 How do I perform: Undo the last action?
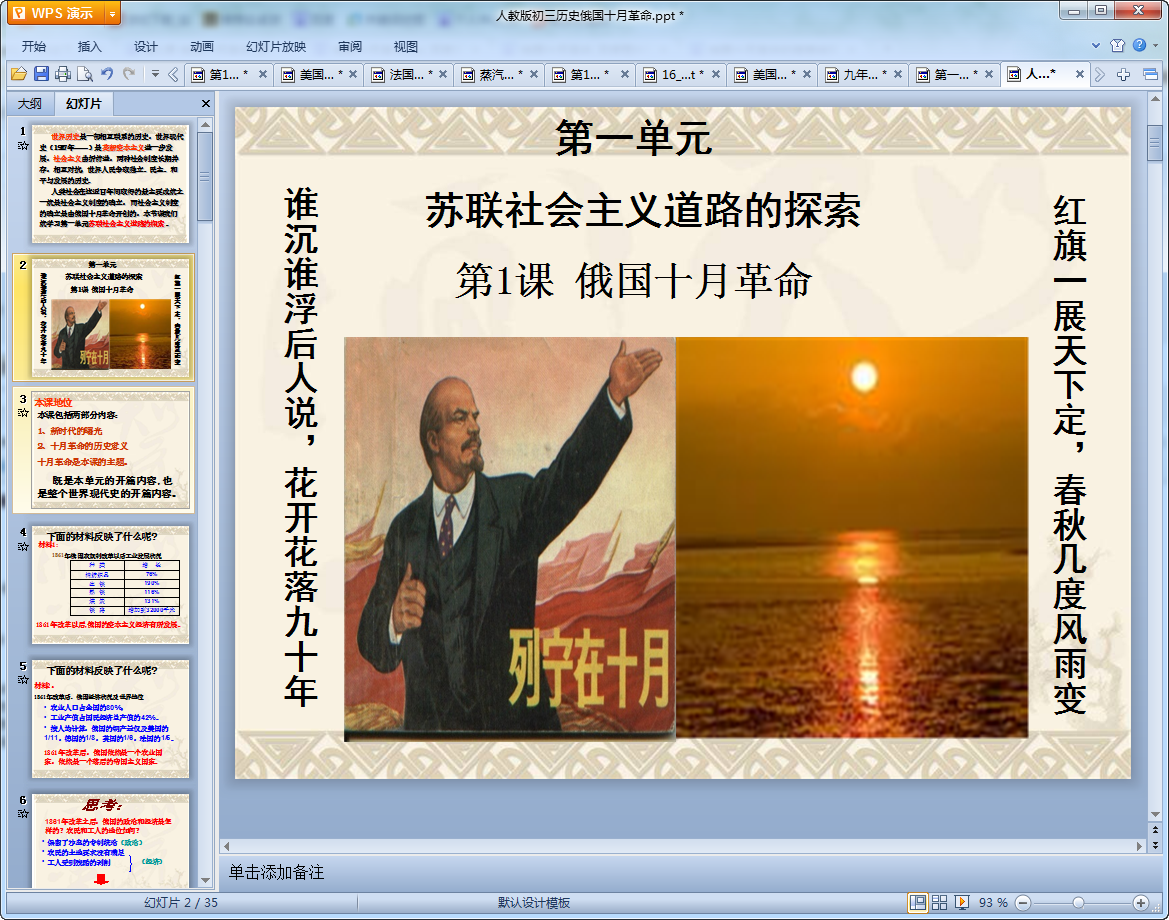[107, 74]
